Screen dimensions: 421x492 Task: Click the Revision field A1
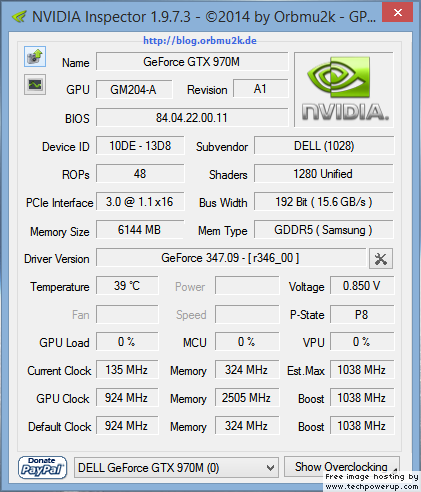pyautogui.click(x=260, y=89)
